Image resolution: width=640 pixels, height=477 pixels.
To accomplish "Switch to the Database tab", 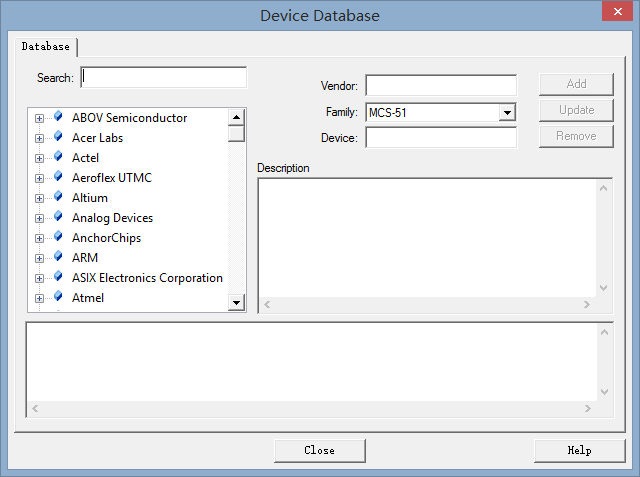I will tap(46, 47).
